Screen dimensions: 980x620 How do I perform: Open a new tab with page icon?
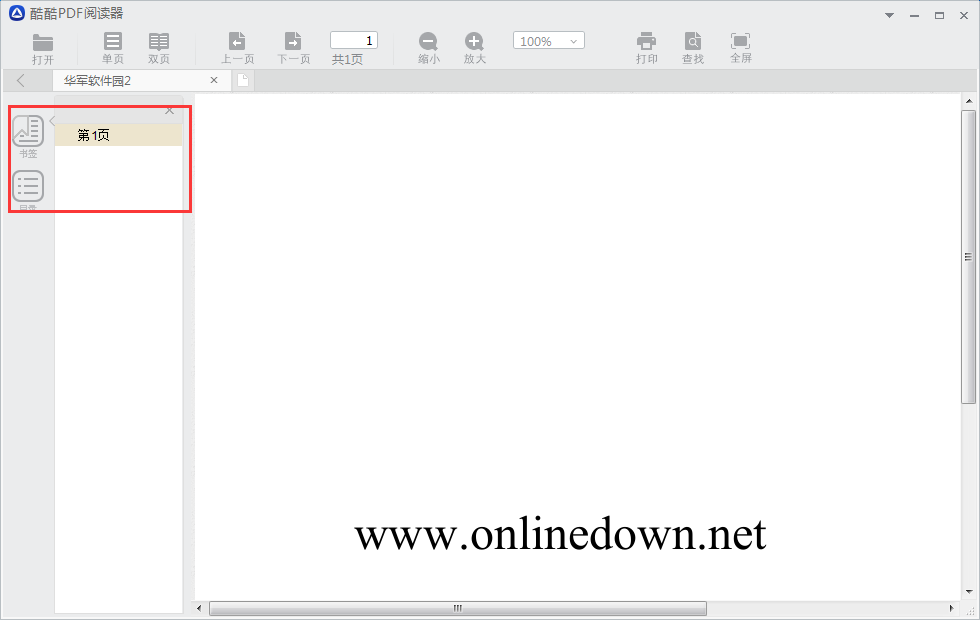(x=243, y=81)
